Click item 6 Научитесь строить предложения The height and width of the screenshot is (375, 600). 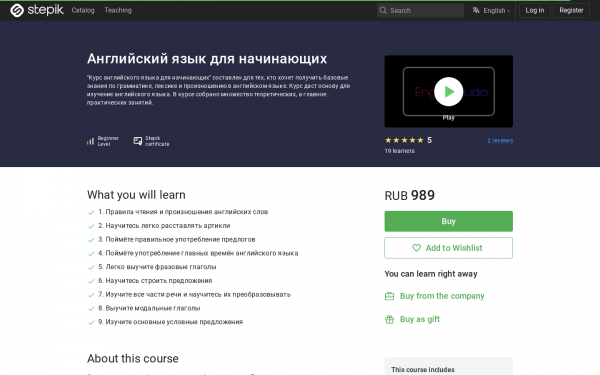click(x=155, y=281)
